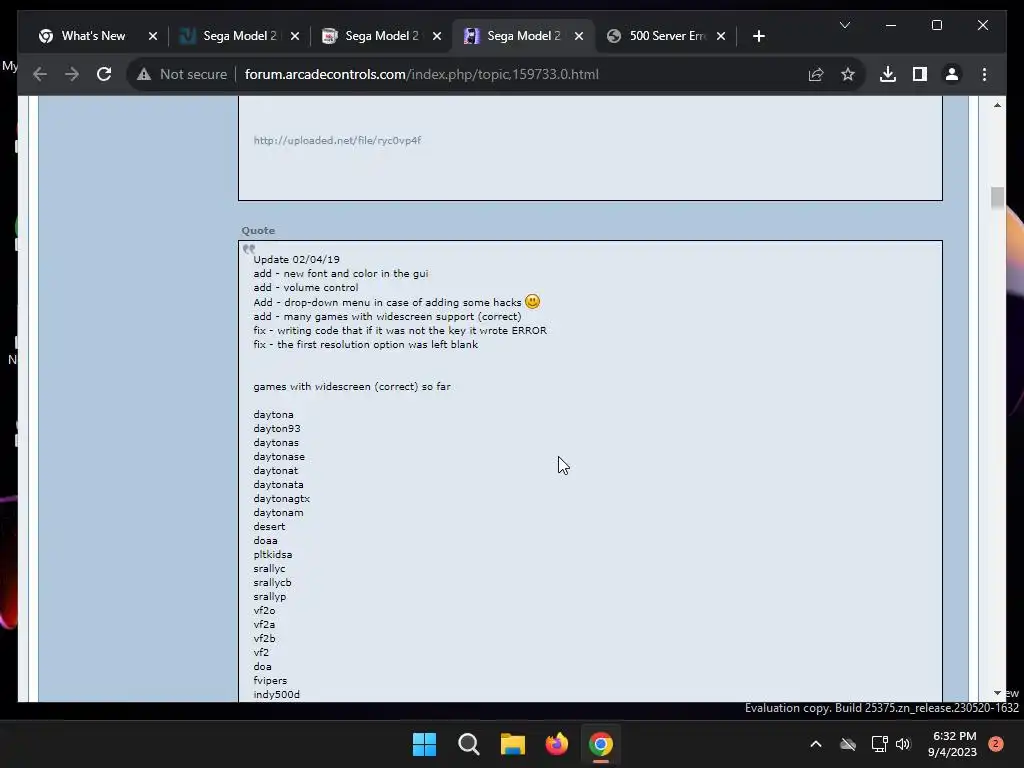Click the 'pltkidsa' list entry

coord(273,554)
